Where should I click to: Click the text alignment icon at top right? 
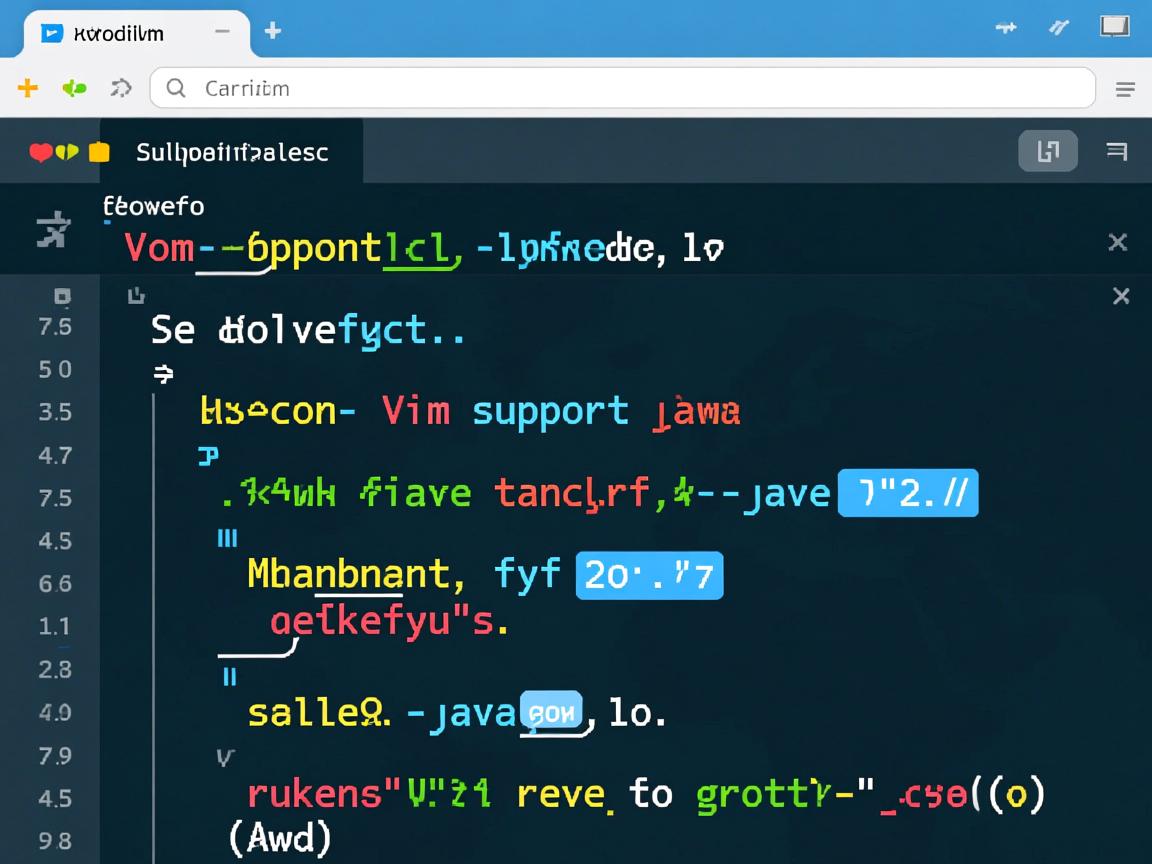coord(1117,150)
